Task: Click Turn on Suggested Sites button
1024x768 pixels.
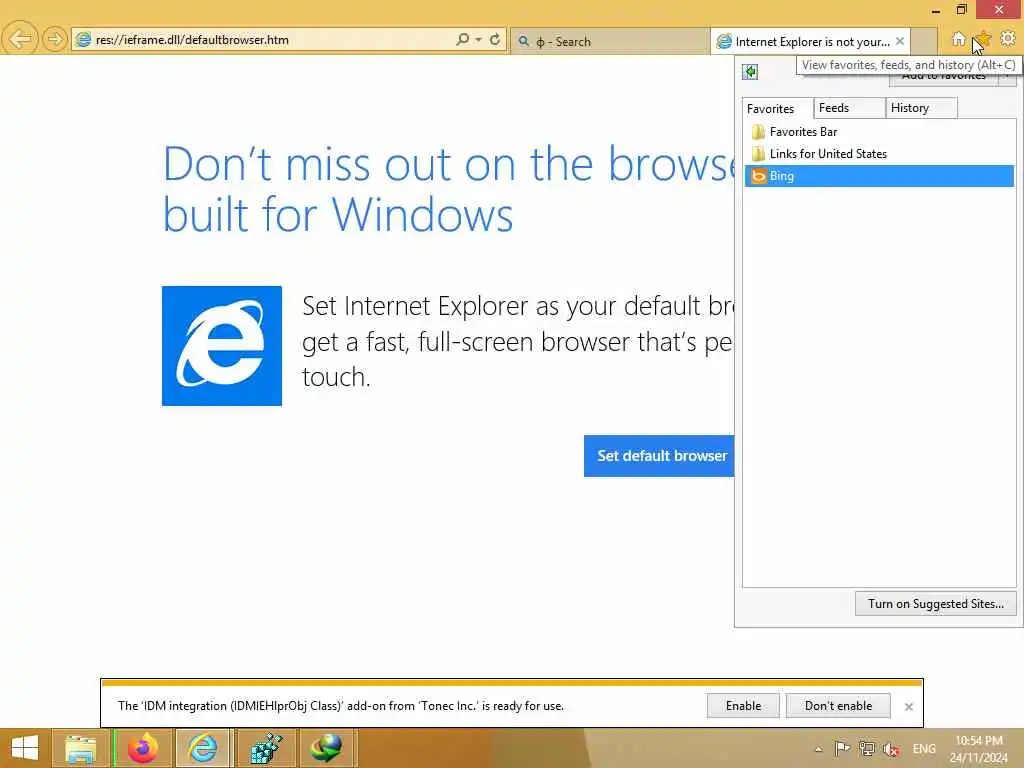Action: pos(936,604)
